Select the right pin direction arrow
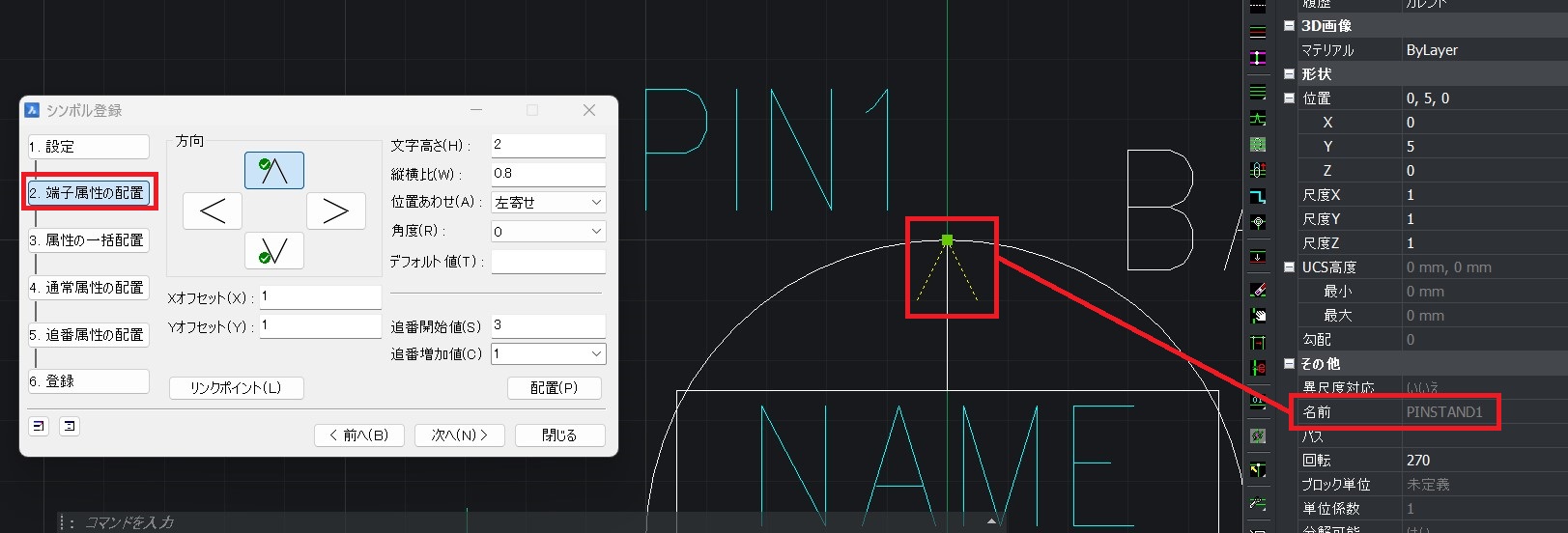Viewport: 1568px width, 533px height. (335, 210)
